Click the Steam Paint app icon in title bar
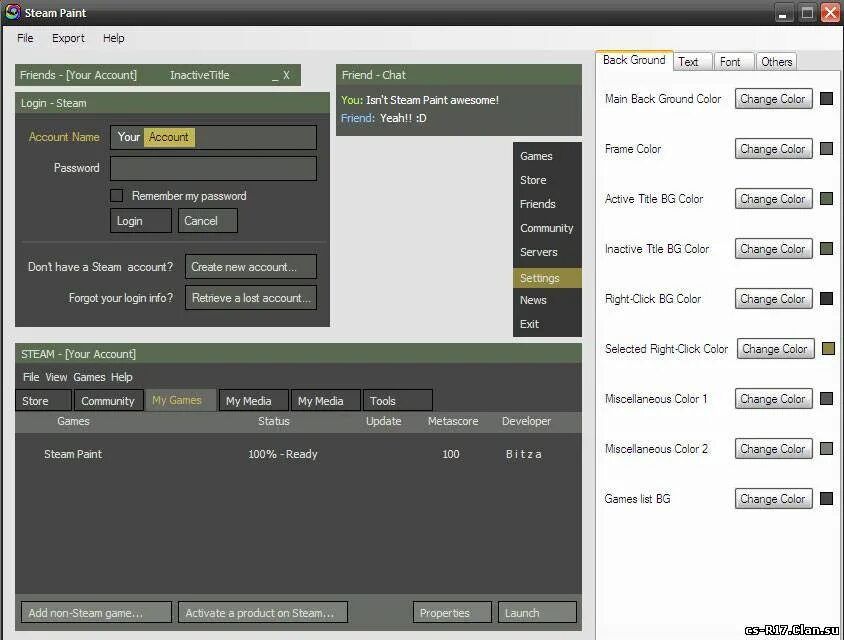Image resolution: width=844 pixels, height=640 pixels. (12, 12)
